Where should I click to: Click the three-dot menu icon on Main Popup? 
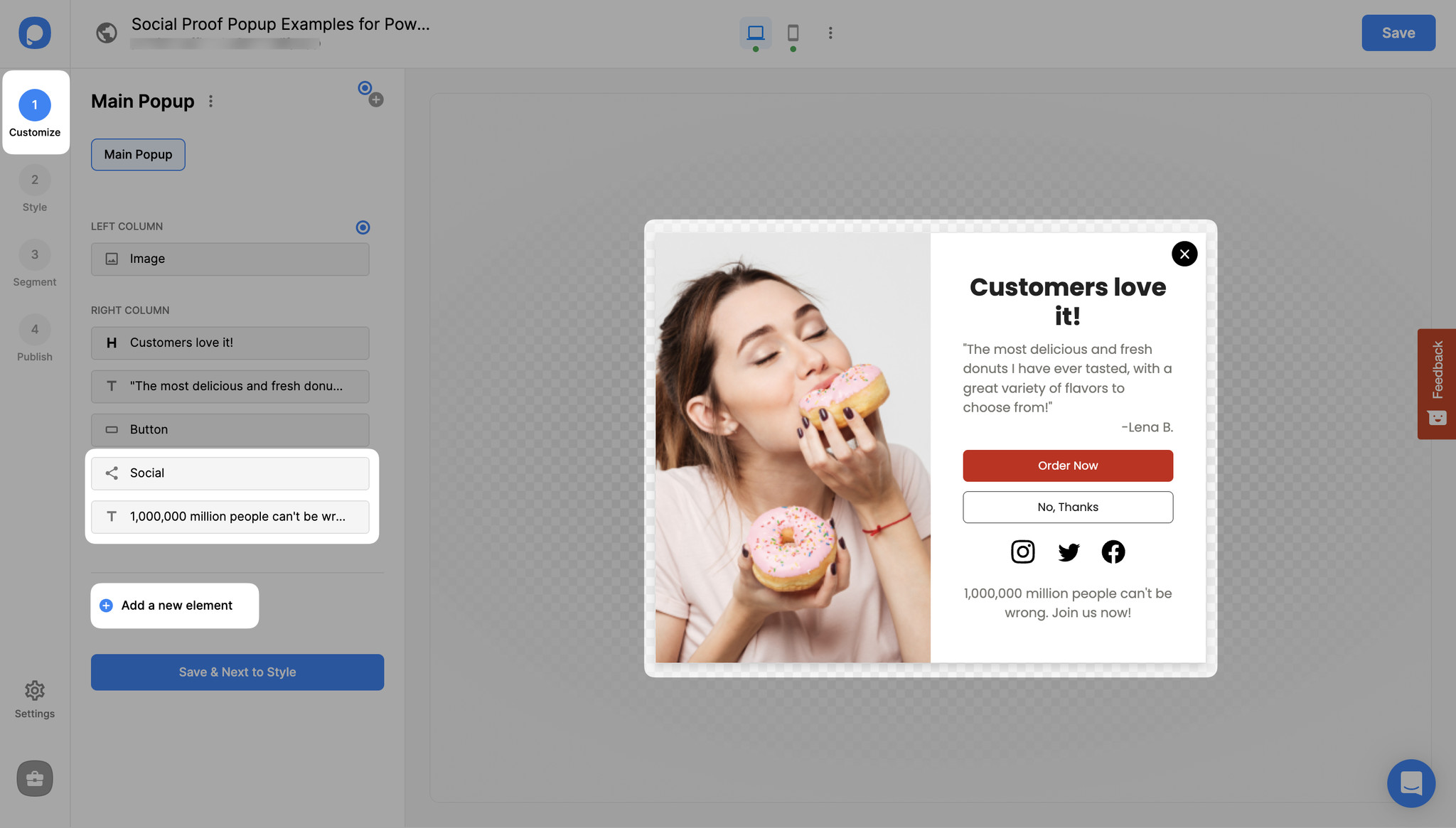click(x=211, y=100)
